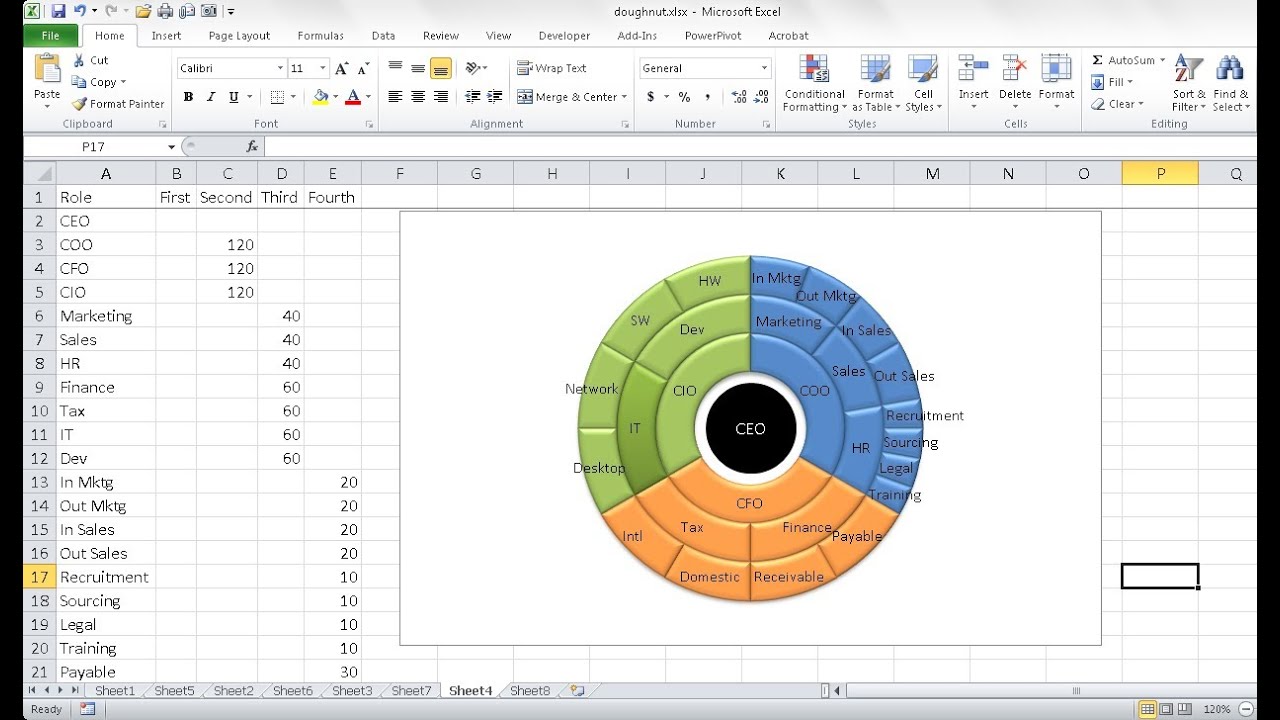Toggle Bold formatting
Screen dimensions: 1280x720
click(188, 97)
